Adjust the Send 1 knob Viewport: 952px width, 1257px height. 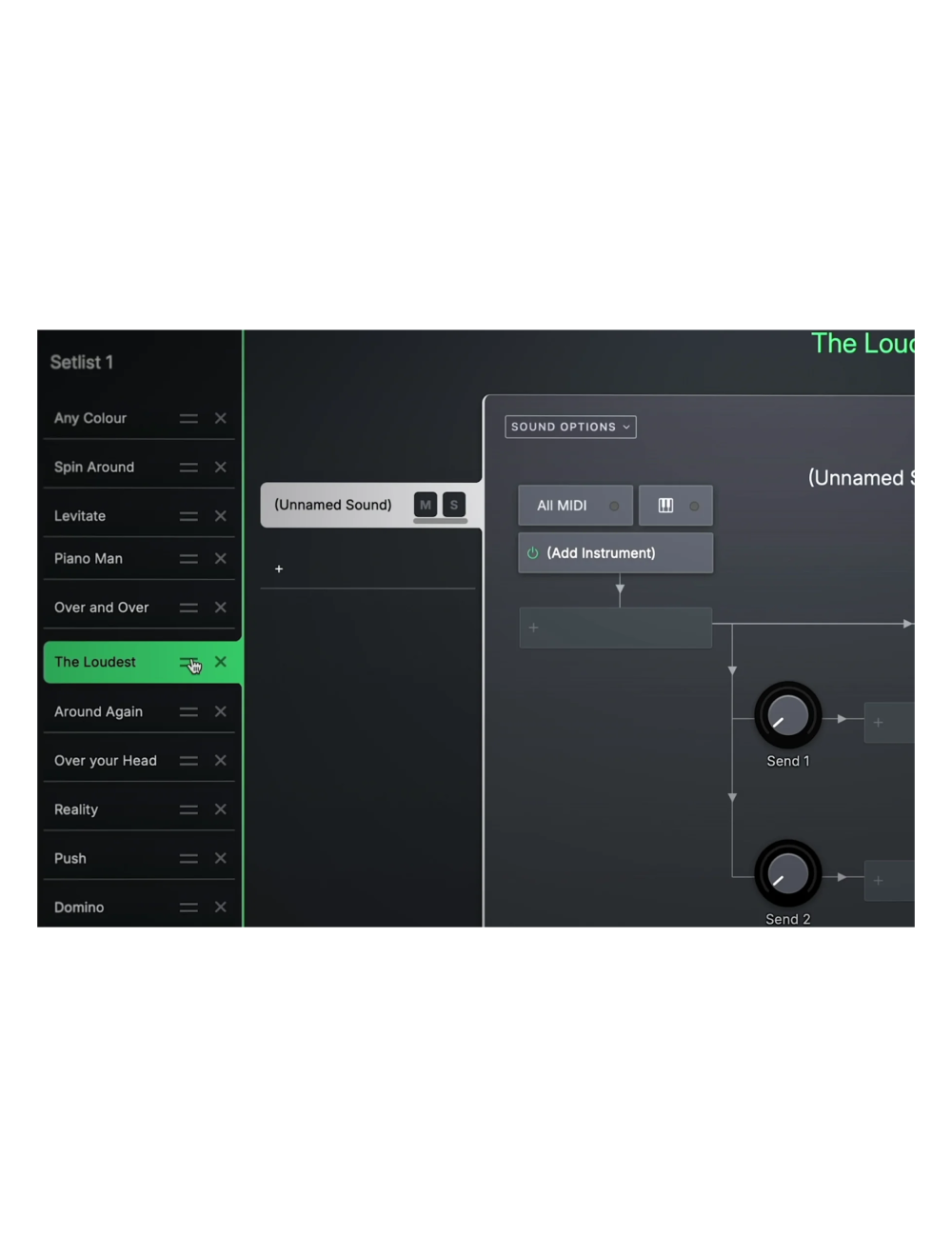click(787, 716)
